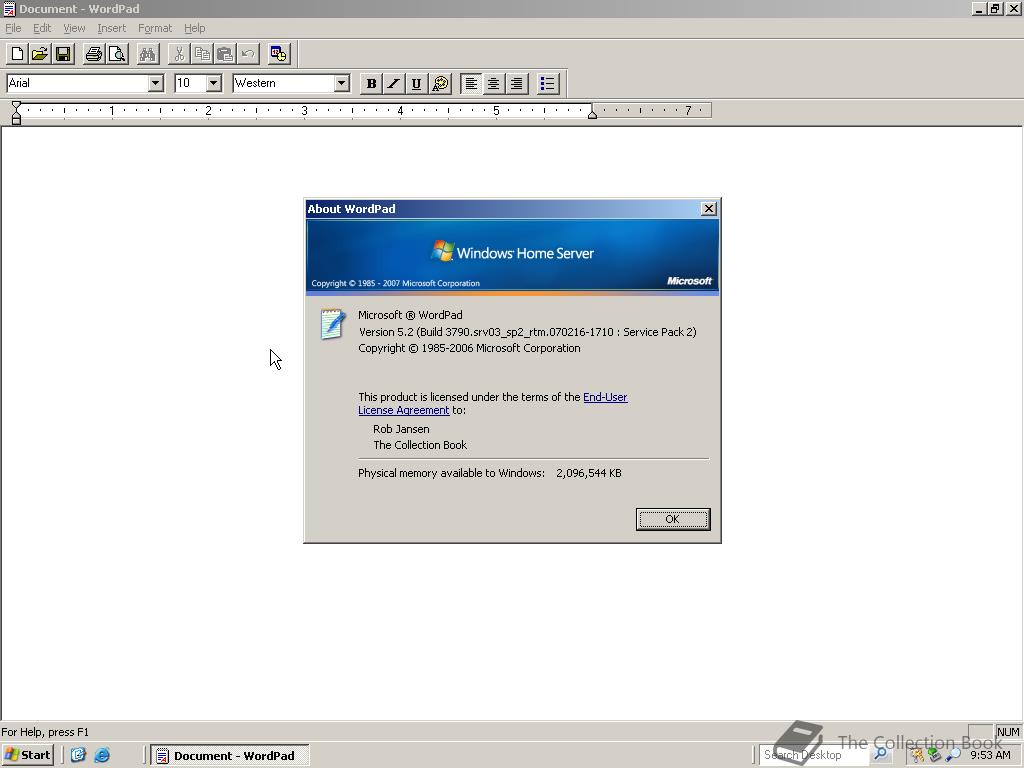Click the licensee name Rob Jansen
Image resolution: width=1024 pixels, height=768 pixels.
401,429
